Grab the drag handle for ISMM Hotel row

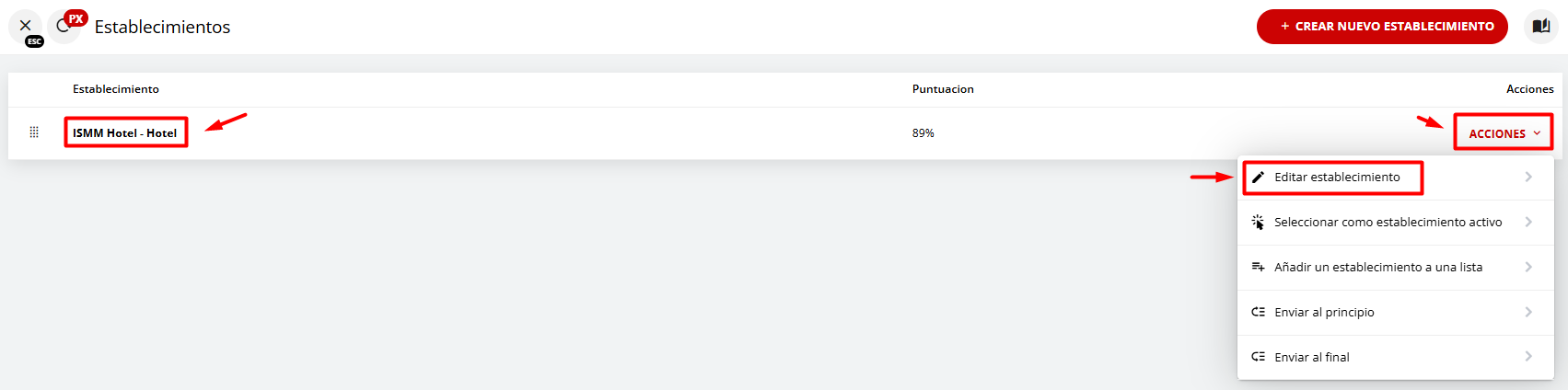(x=34, y=132)
